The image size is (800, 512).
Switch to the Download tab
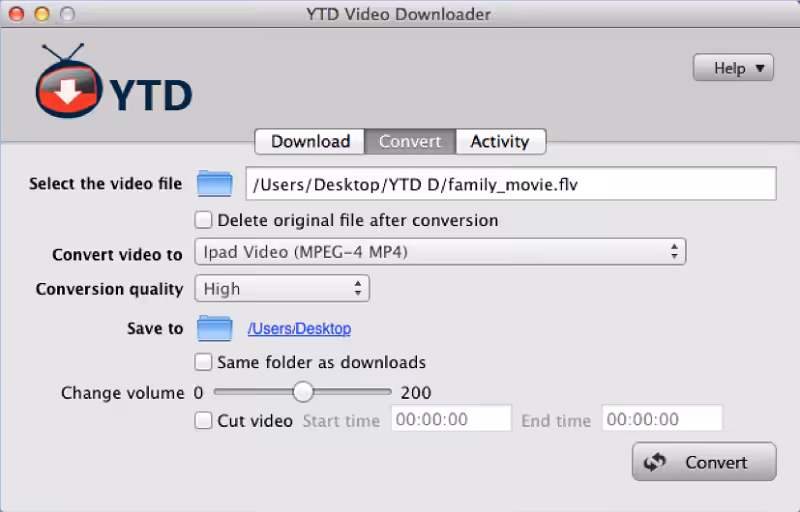[x=310, y=141]
